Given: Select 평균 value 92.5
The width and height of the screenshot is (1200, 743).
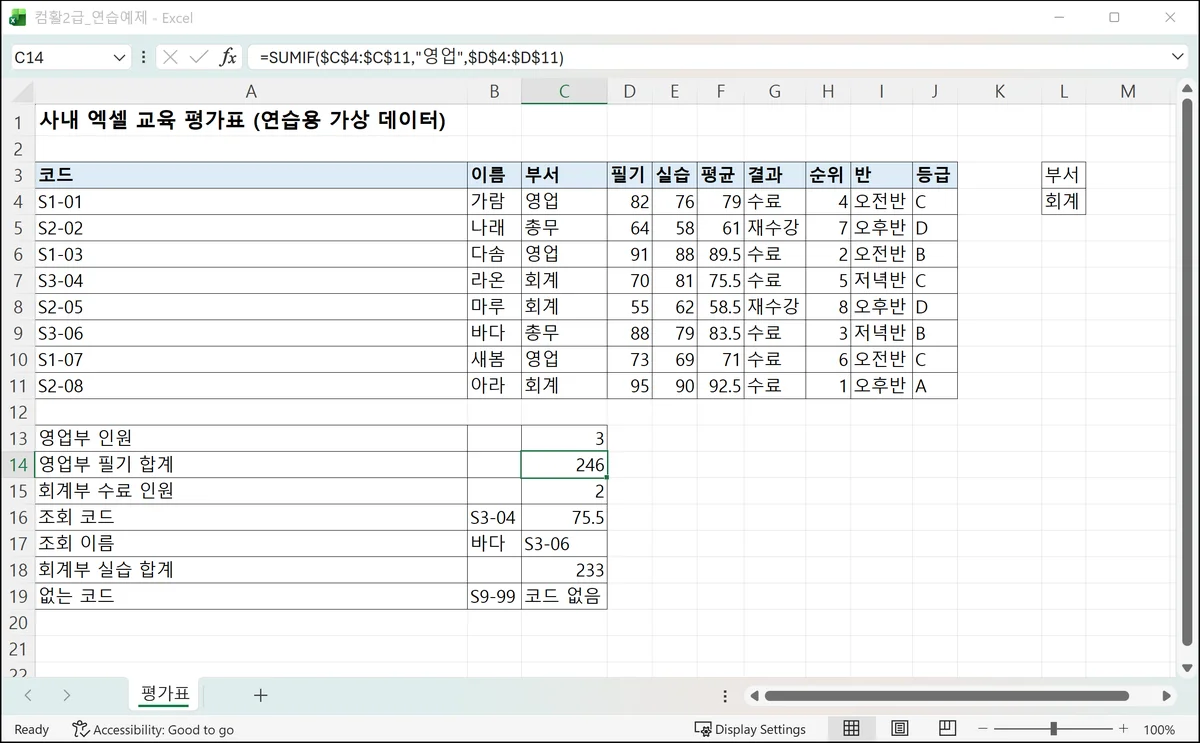Looking at the screenshot, I should click(x=720, y=385).
